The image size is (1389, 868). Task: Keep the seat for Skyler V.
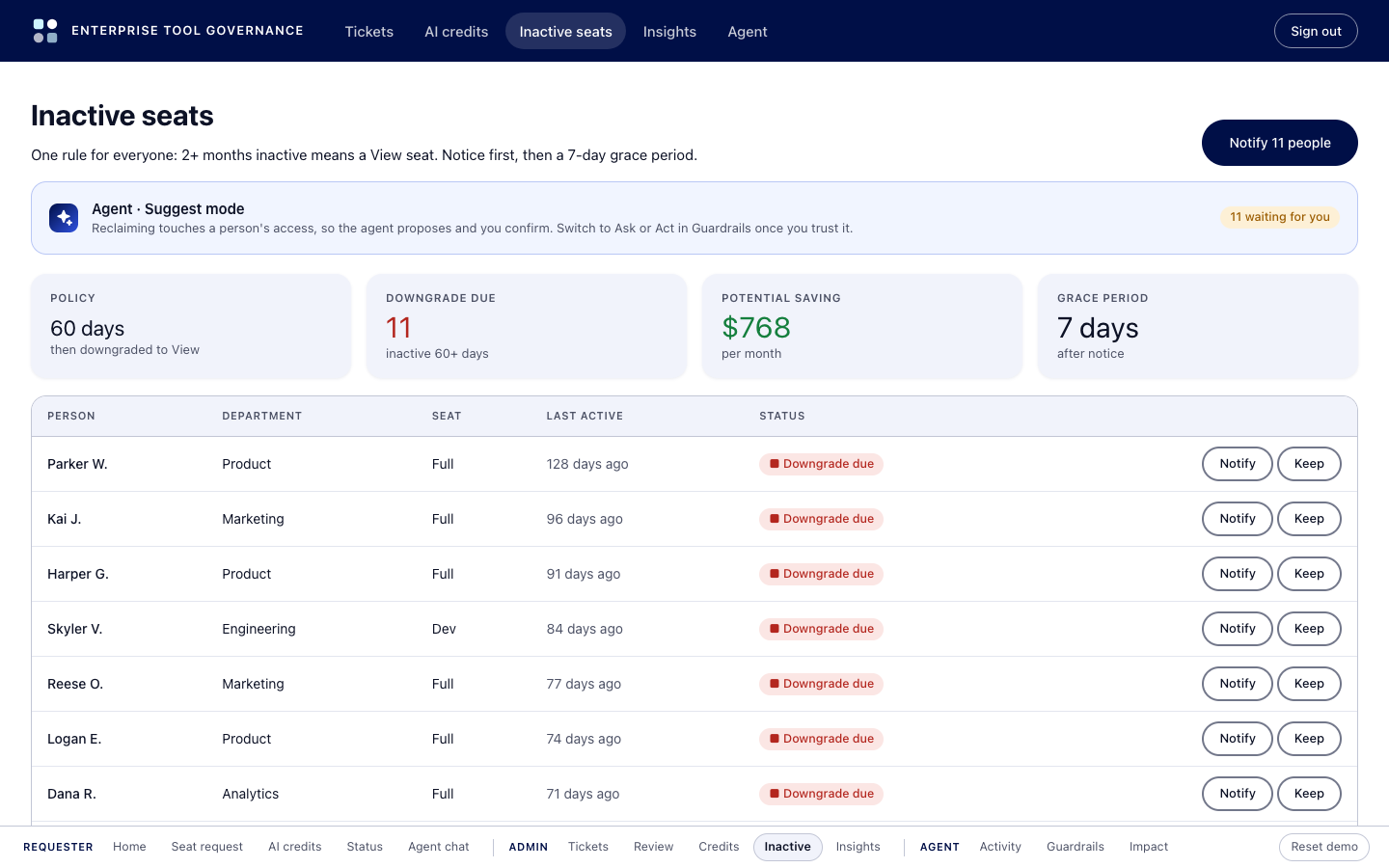tap(1309, 629)
